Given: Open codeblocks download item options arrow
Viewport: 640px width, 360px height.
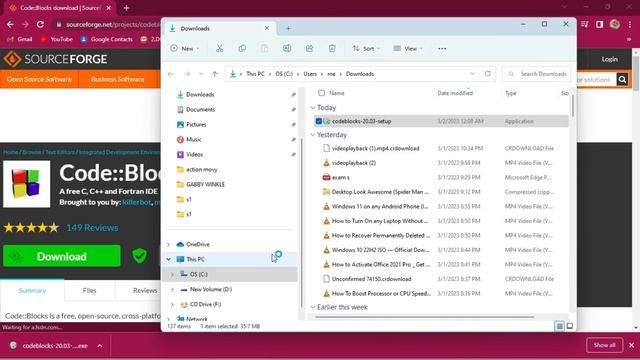Looking at the screenshot, I should (x=100, y=346).
